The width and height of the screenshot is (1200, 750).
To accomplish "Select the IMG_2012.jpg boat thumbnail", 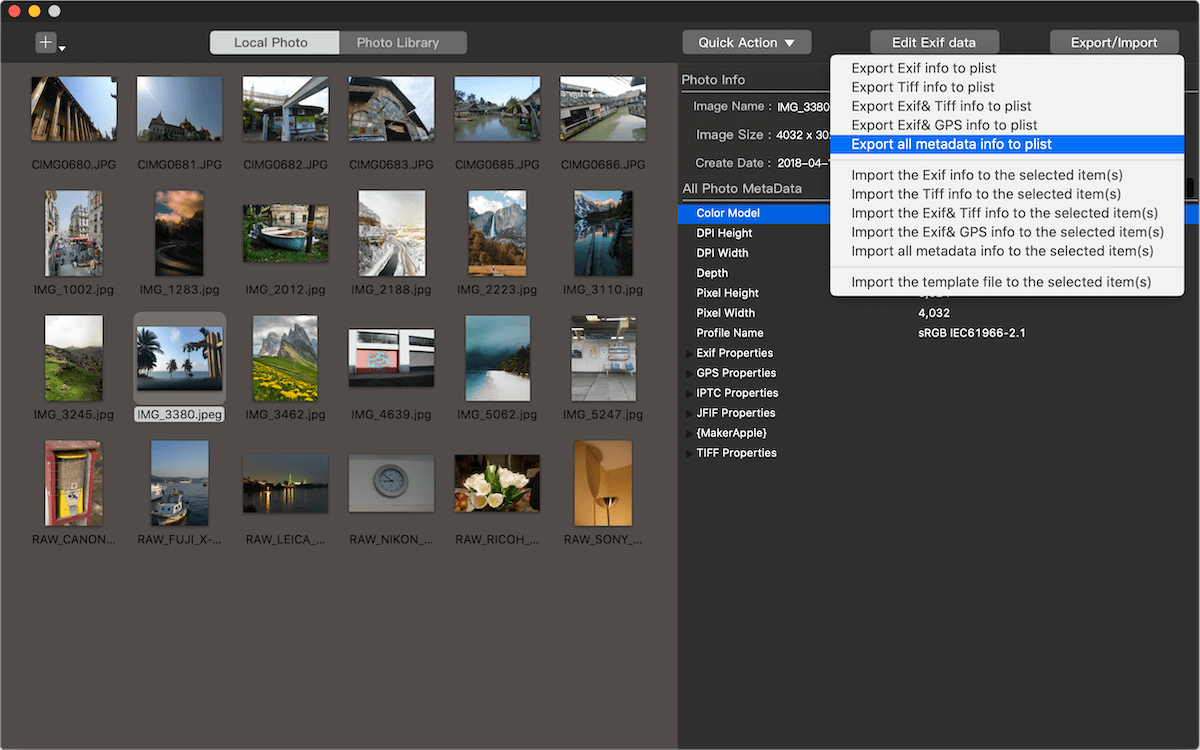I will click(x=285, y=233).
